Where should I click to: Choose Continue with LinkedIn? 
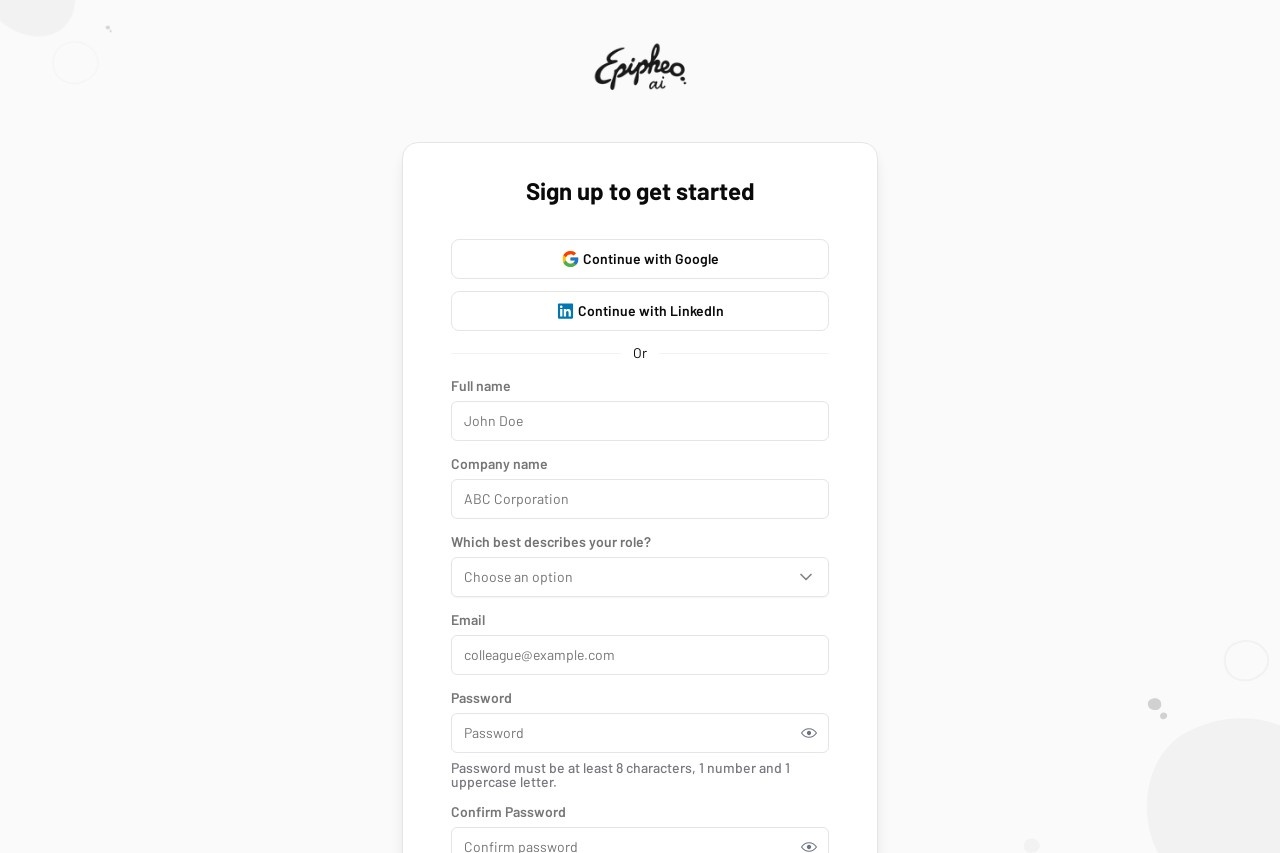tap(640, 311)
